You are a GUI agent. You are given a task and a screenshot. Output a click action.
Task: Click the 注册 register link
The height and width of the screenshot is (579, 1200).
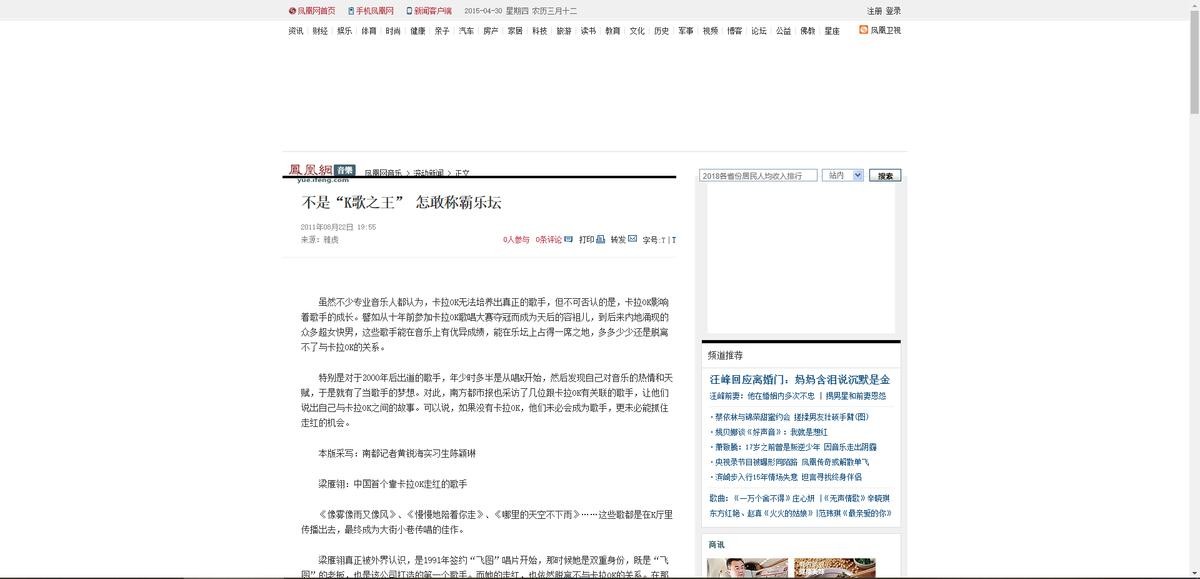pos(874,11)
